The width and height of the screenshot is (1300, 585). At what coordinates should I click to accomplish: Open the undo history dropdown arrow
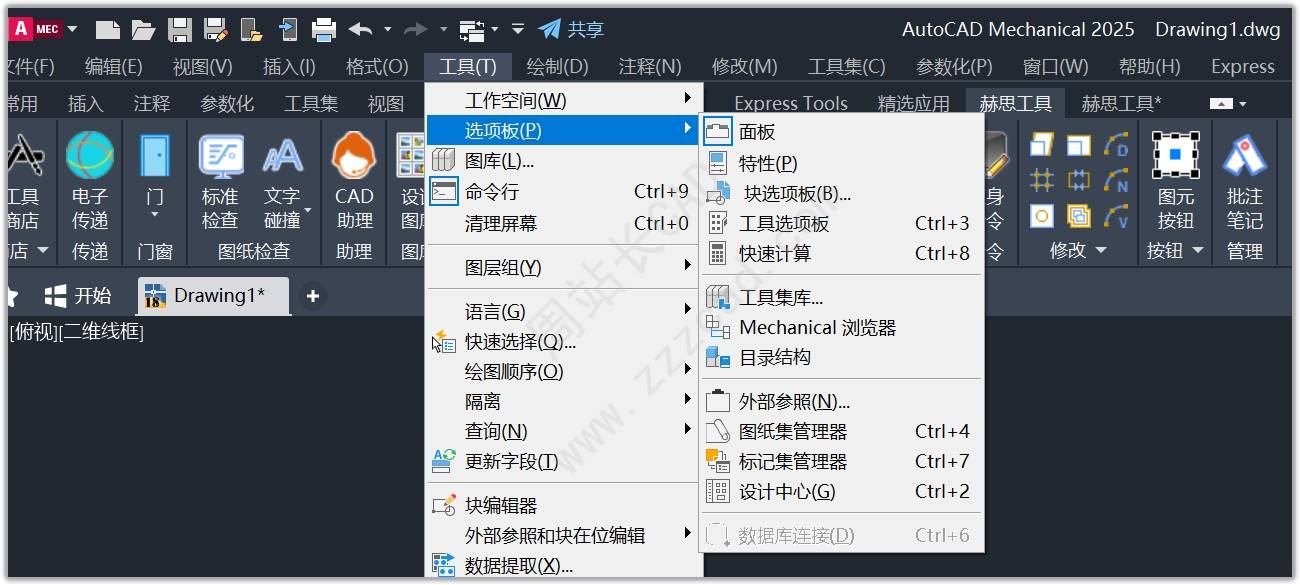coord(388,29)
